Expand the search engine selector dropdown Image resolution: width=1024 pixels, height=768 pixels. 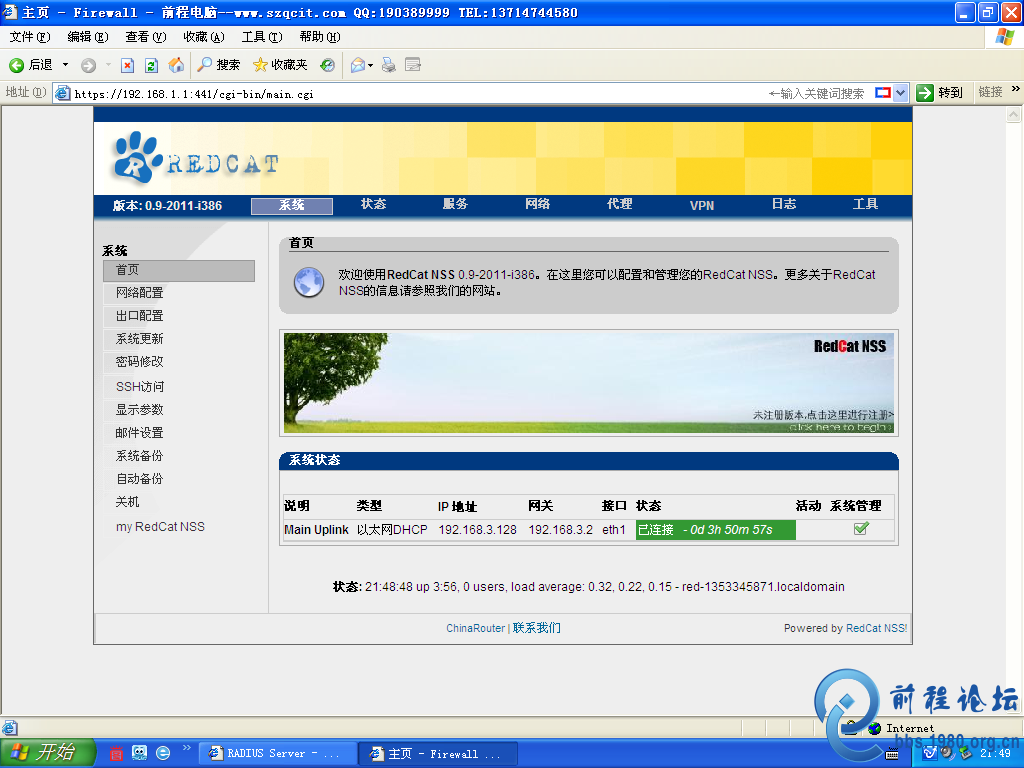(900, 92)
